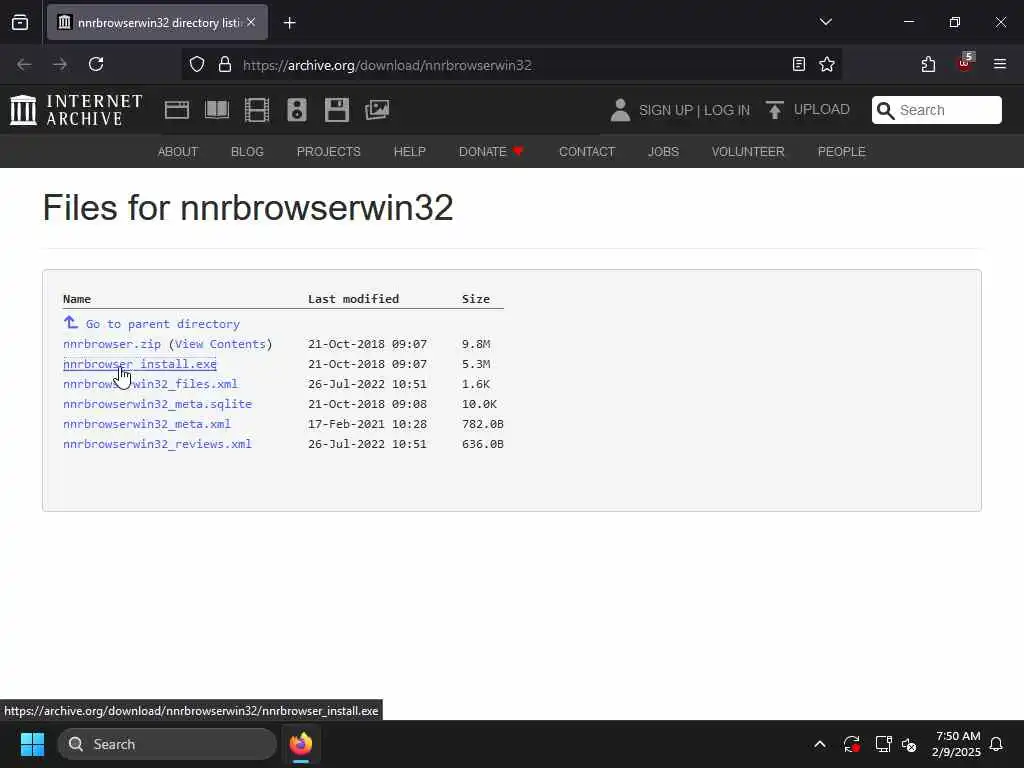The height and width of the screenshot is (768, 1024).
Task: Open the Texts book icon
Action: [217, 110]
